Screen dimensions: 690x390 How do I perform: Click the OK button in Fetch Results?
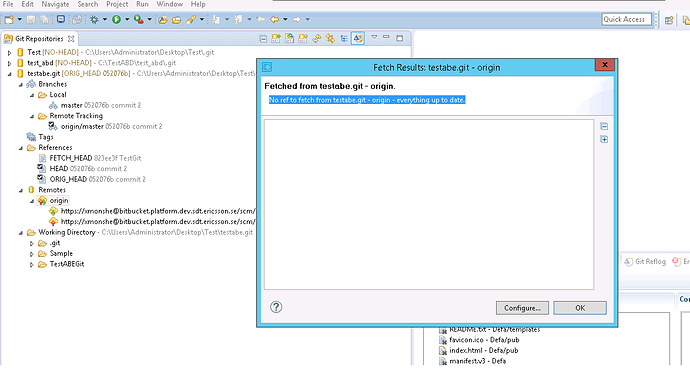(x=580, y=308)
